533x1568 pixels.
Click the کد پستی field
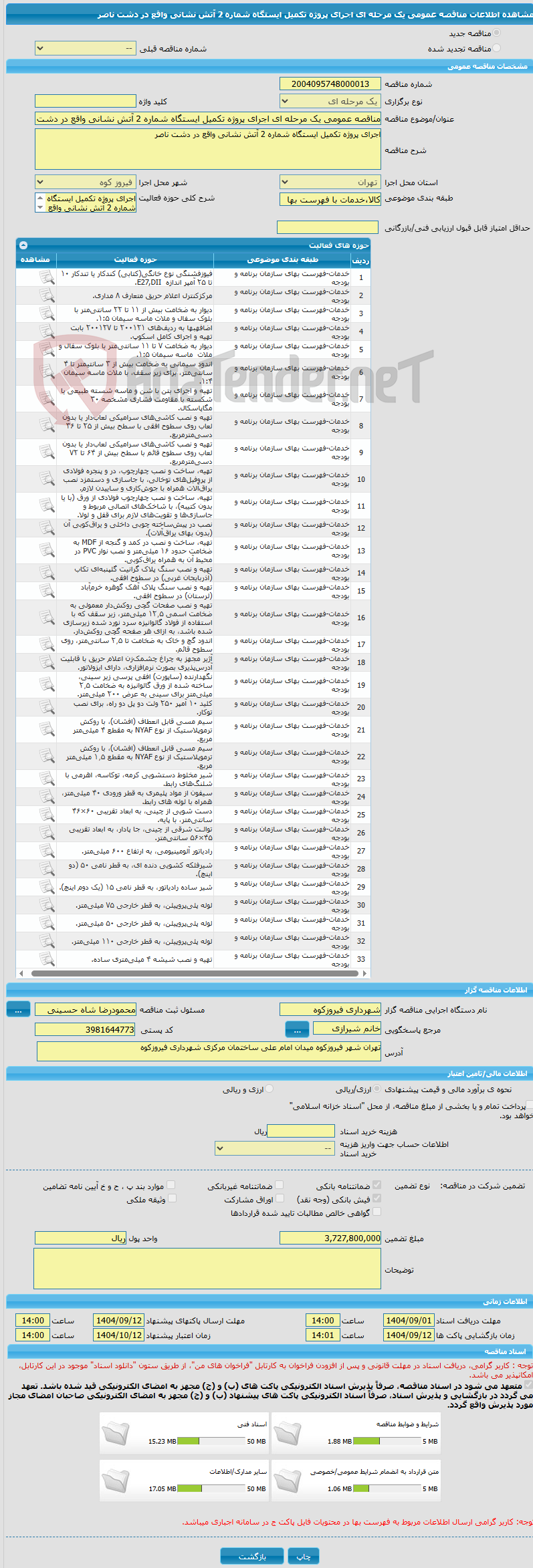coord(85,1029)
